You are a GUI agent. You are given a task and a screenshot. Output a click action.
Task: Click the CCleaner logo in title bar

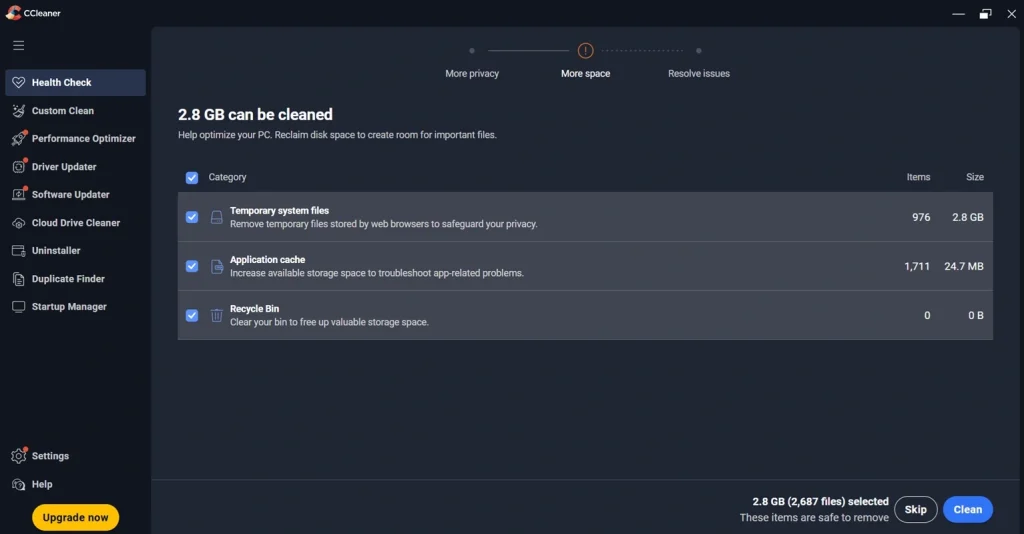point(13,12)
